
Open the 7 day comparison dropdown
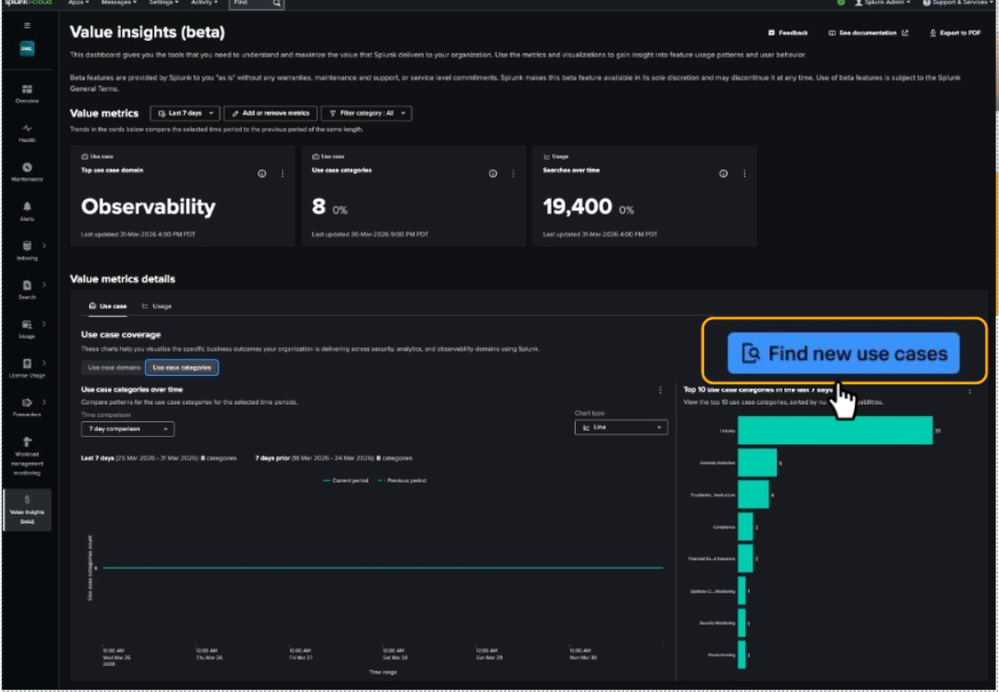[127, 429]
